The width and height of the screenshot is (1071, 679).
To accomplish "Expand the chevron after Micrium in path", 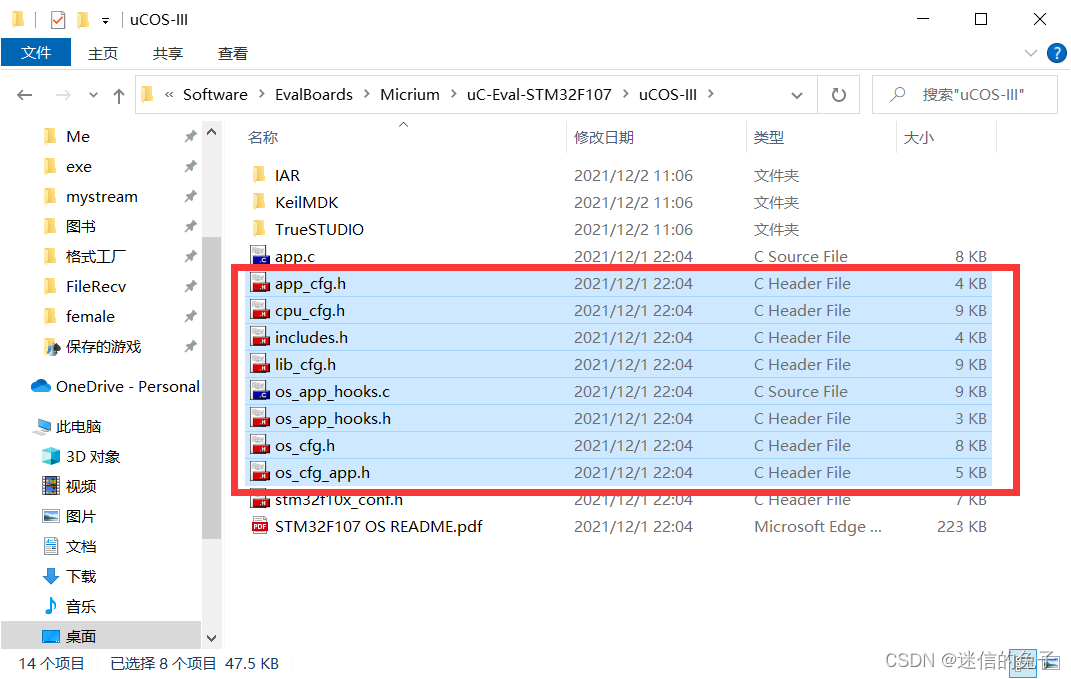I will pos(454,94).
